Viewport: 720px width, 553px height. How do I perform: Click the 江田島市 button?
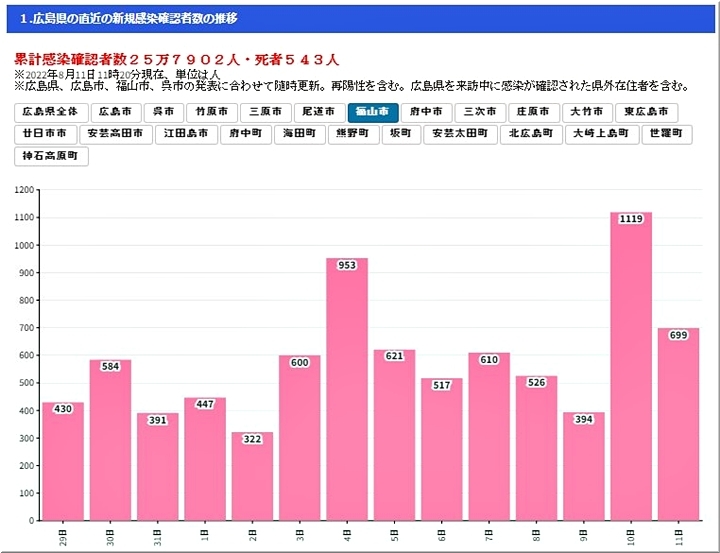click(x=186, y=133)
